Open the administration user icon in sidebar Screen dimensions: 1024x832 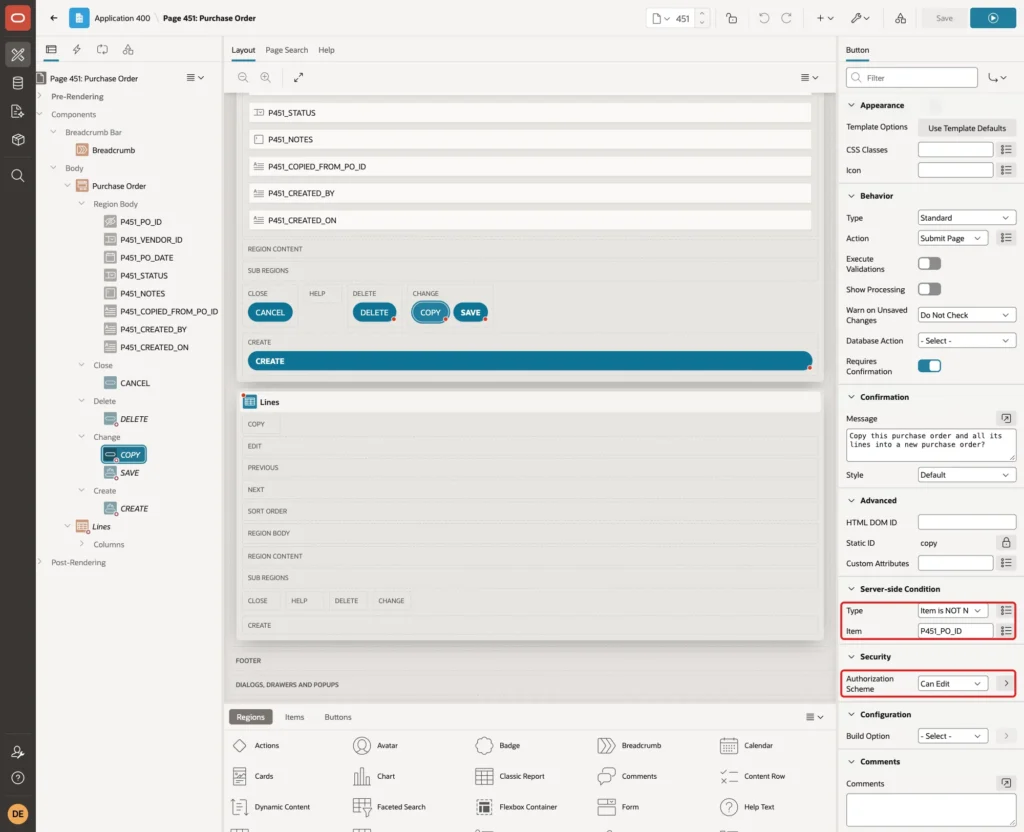coord(18,752)
